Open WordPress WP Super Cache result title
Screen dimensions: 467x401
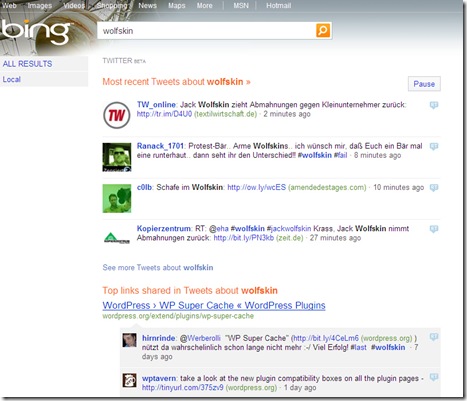click(214, 305)
